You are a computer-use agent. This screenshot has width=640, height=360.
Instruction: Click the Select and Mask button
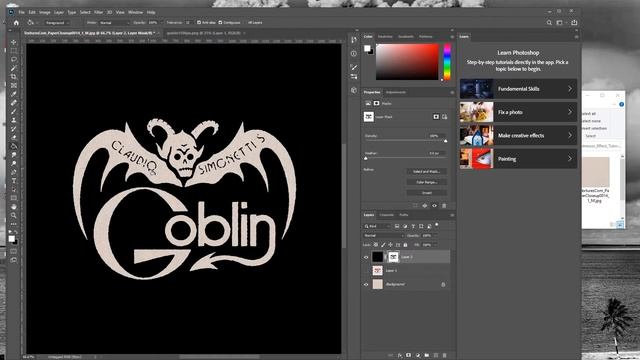[x=426, y=171]
